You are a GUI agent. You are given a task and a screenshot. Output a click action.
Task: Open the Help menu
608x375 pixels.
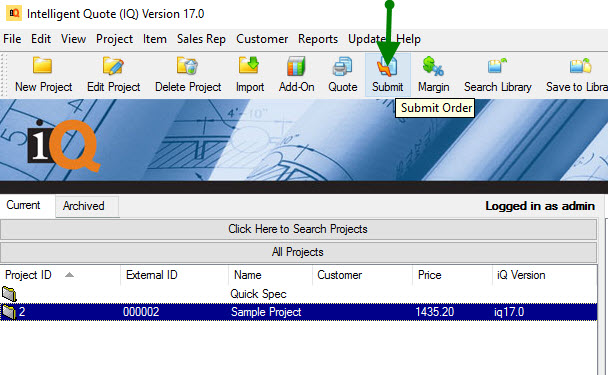click(408, 39)
